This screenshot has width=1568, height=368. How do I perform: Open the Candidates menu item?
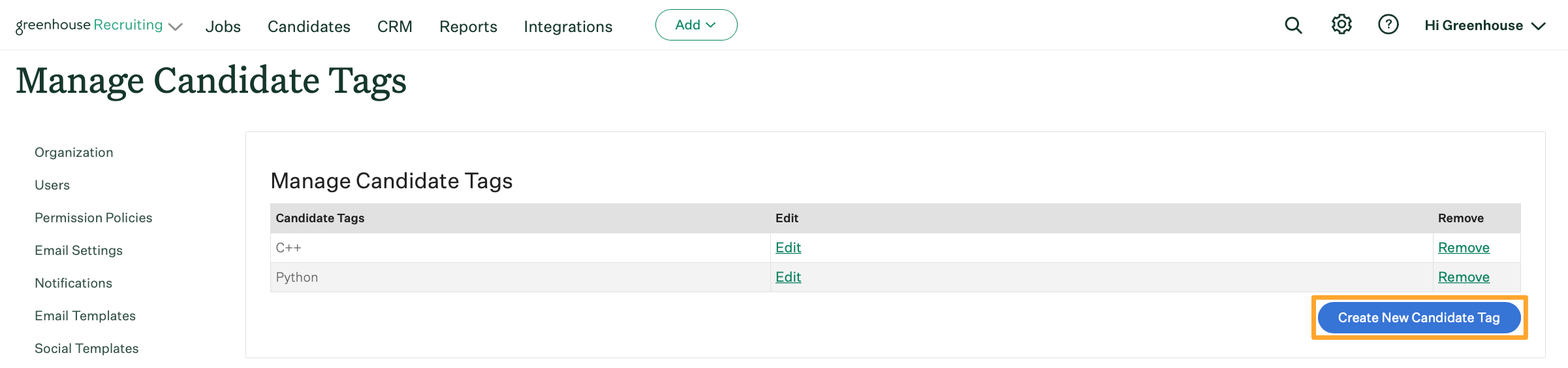coord(309,27)
